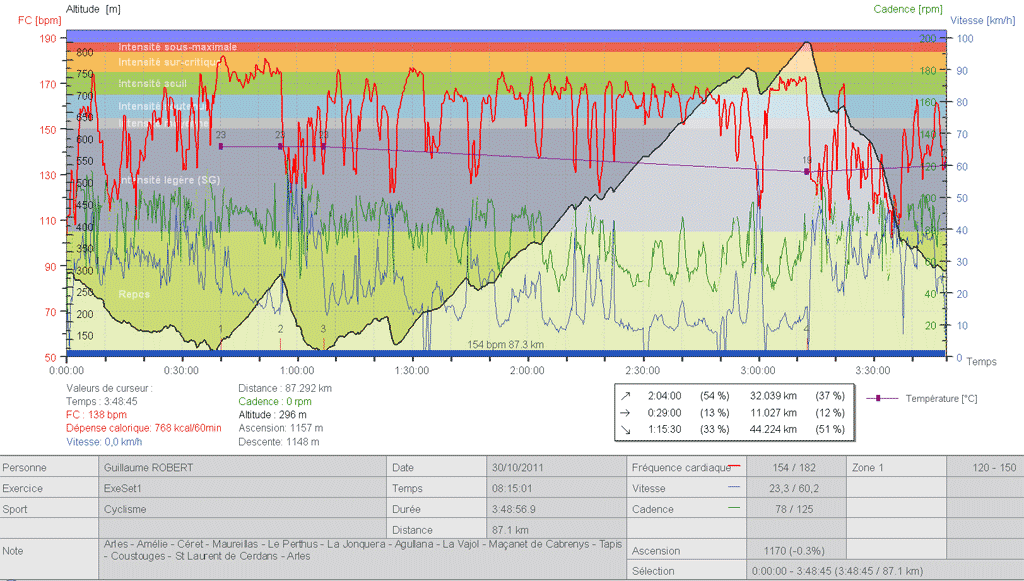1024x581 pixels.
Task: Select the temperature point labeled 19
Action: pos(806,172)
